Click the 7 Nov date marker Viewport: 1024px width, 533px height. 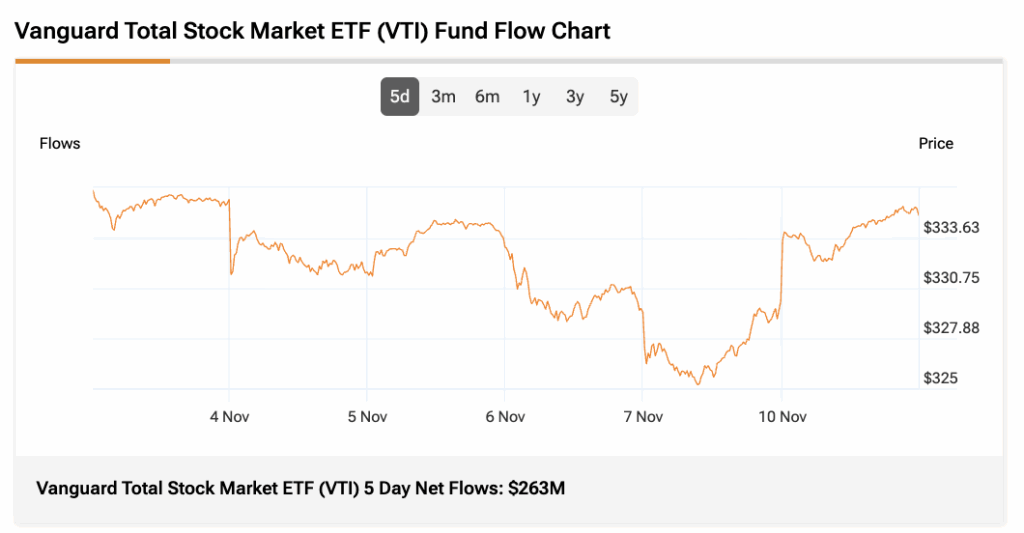click(x=643, y=416)
